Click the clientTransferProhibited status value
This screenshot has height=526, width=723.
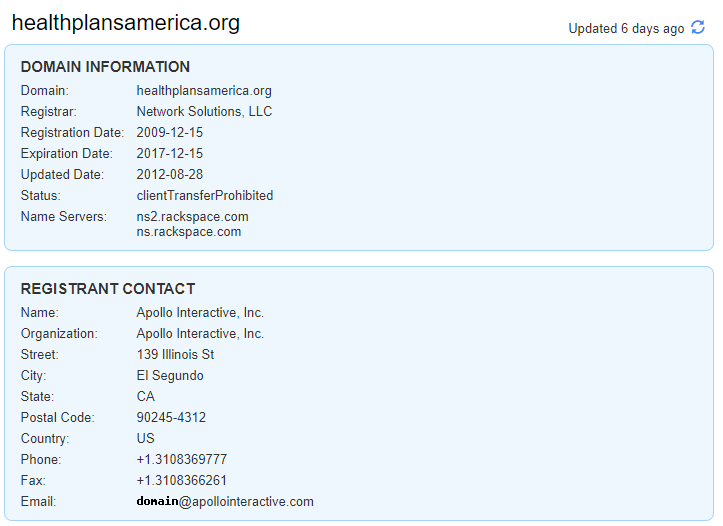[205, 196]
